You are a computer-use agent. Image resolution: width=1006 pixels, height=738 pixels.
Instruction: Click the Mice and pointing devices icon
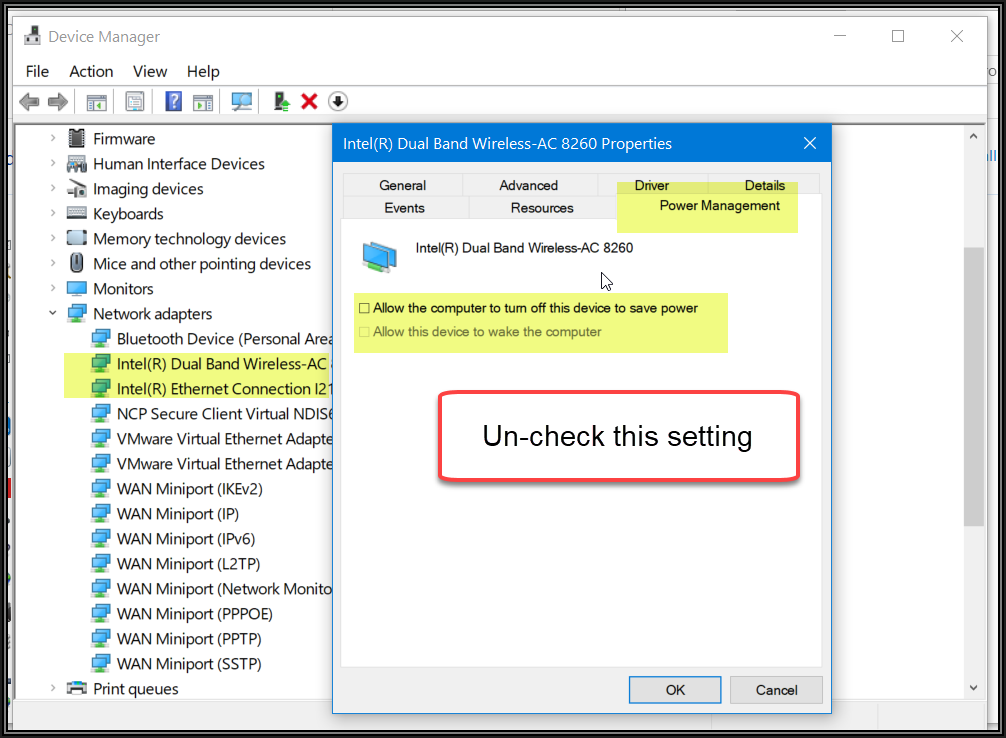(76, 263)
